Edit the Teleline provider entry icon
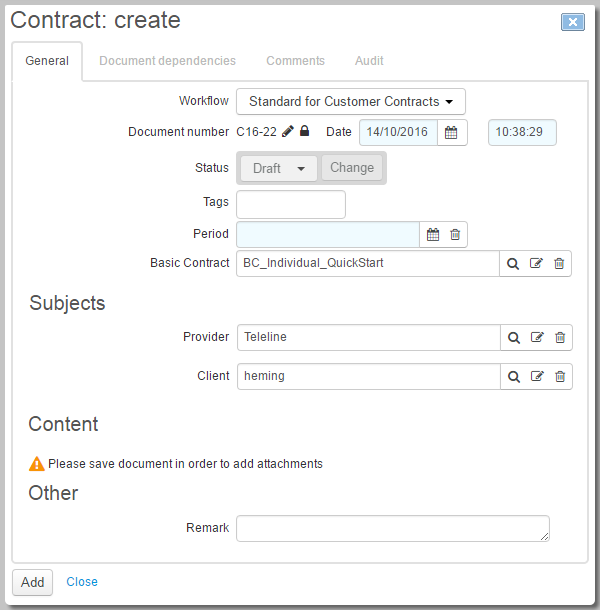 tap(537, 337)
